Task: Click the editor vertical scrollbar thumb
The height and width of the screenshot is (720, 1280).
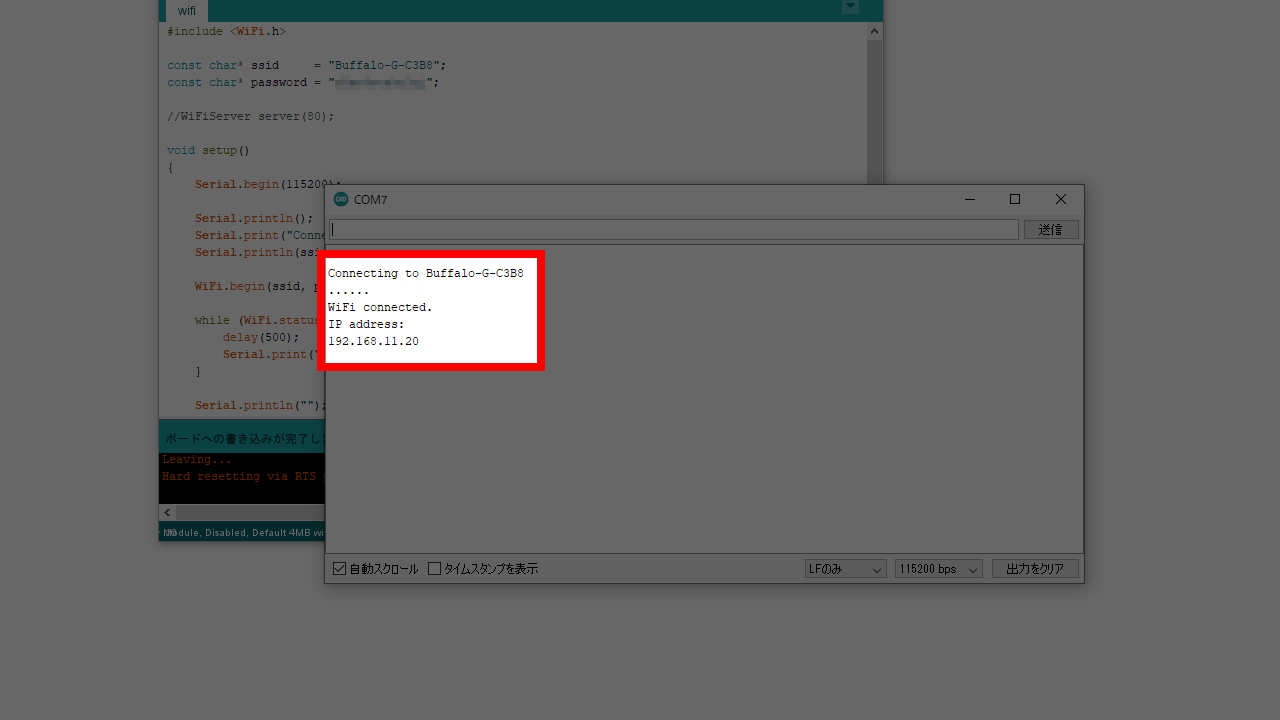Action: [874, 110]
